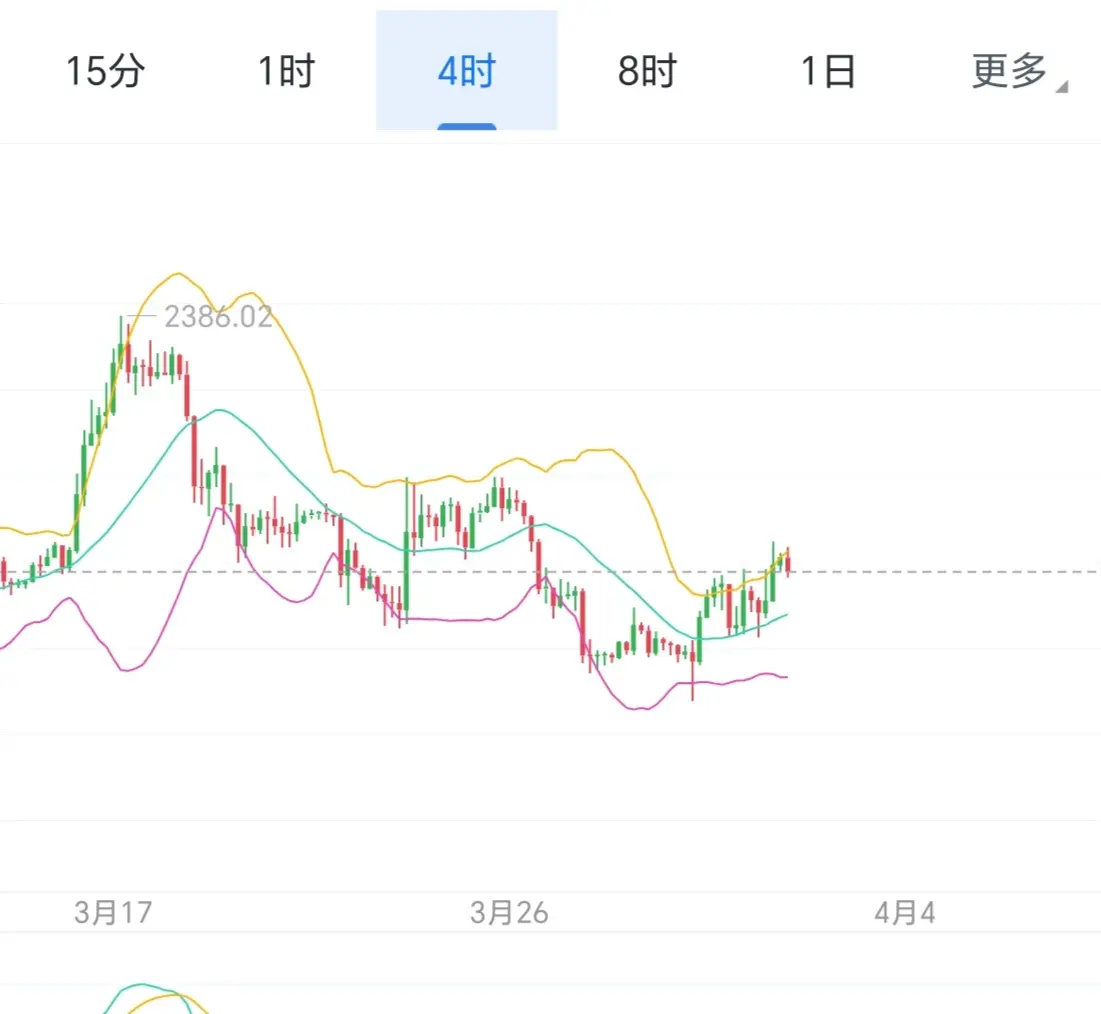Open the 1日 daily chart tab

click(x=828, y=72)
